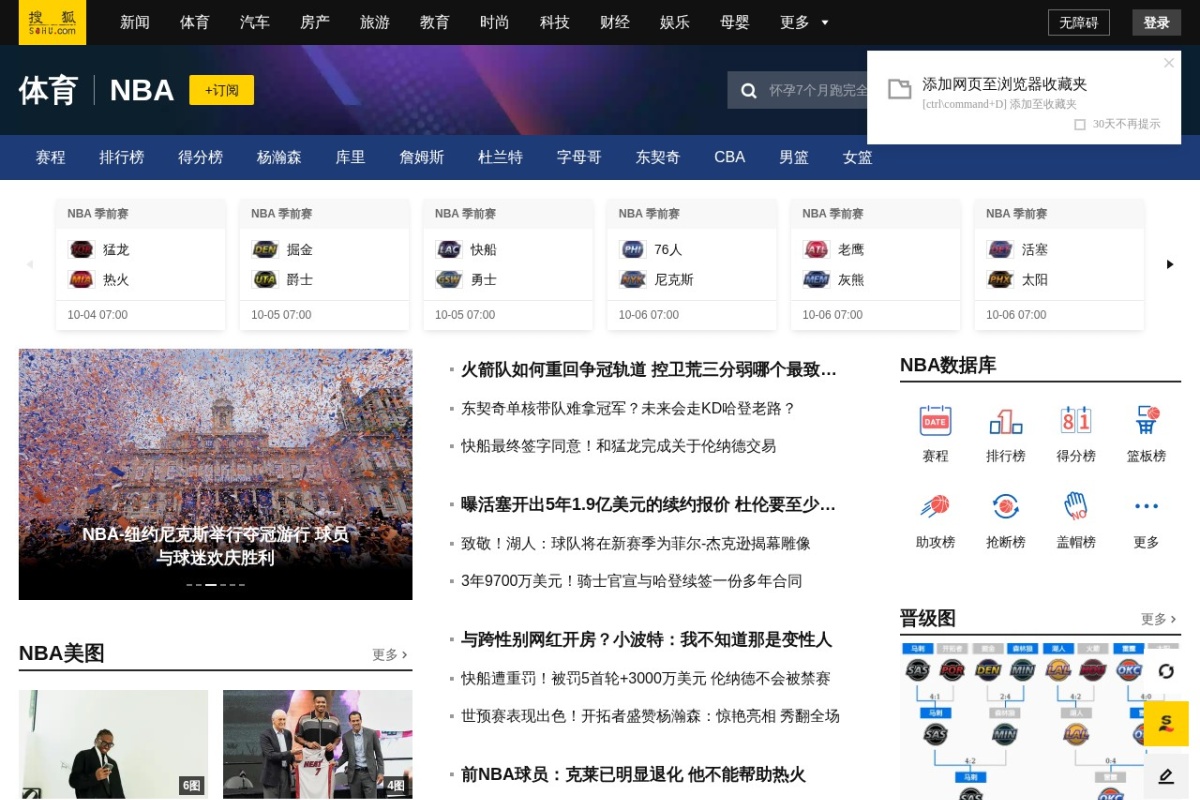Click the yellow +订阅 subscribe button

click(222, 90)
